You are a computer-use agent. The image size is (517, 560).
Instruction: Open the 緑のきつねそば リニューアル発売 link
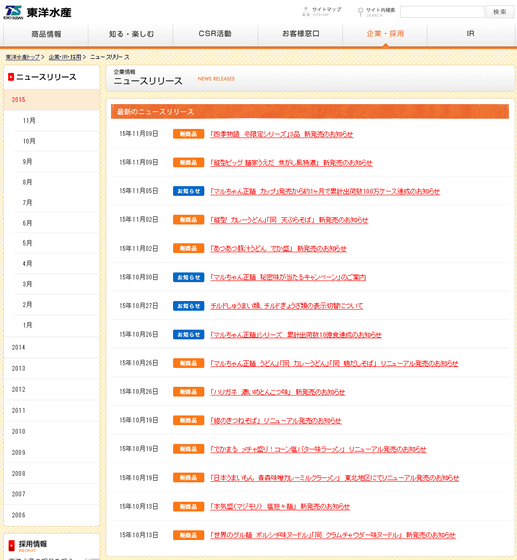pos(276,420)
